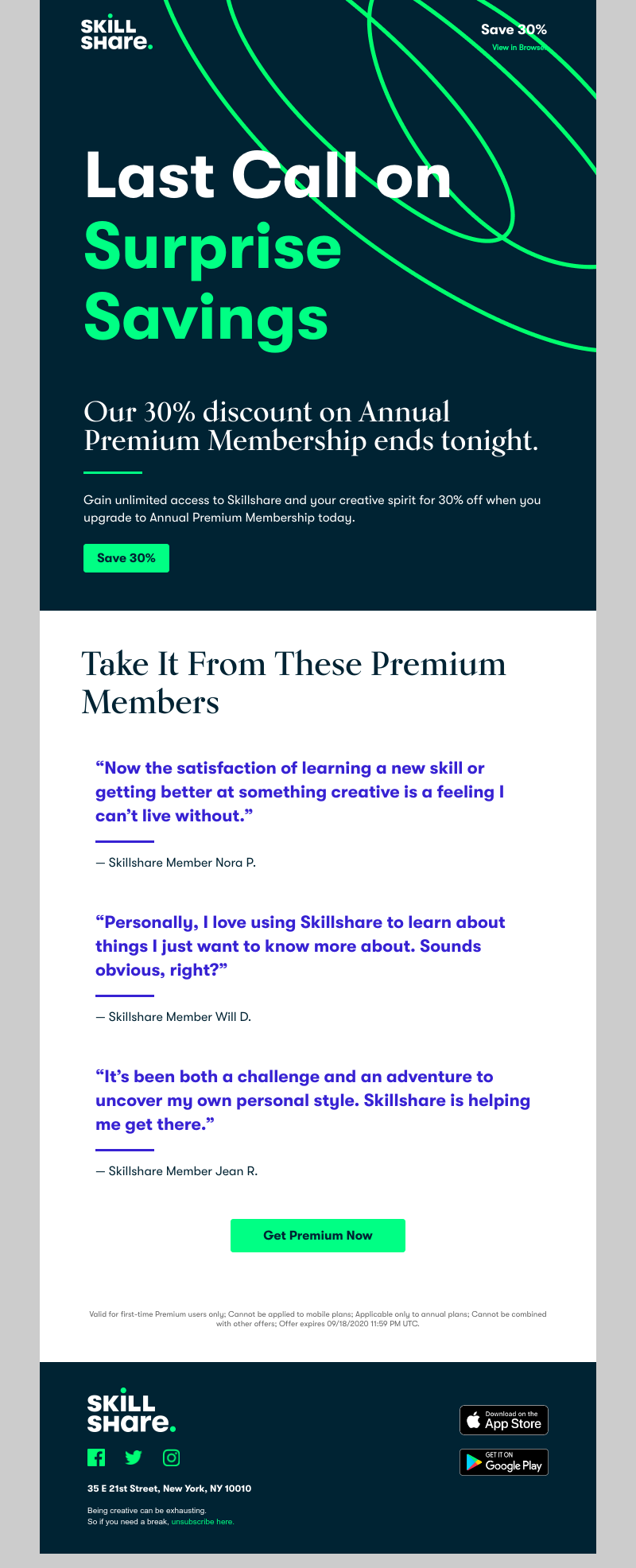Follow the unsubscribe here link
Image resolution: width=636 pixels, height=1568 pixels.
203,1522
